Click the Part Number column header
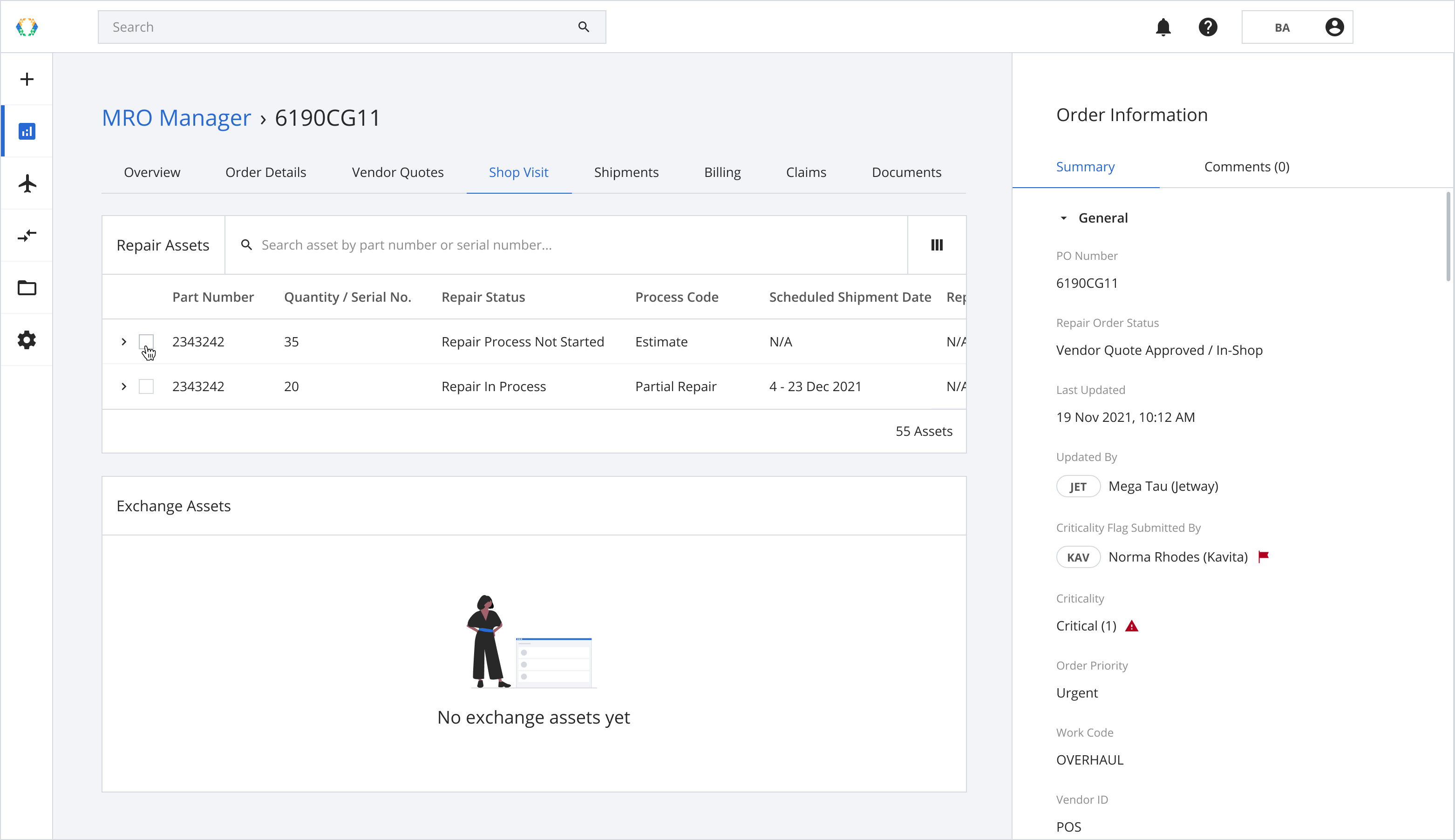1455x840 pixels. coord(213,297)
